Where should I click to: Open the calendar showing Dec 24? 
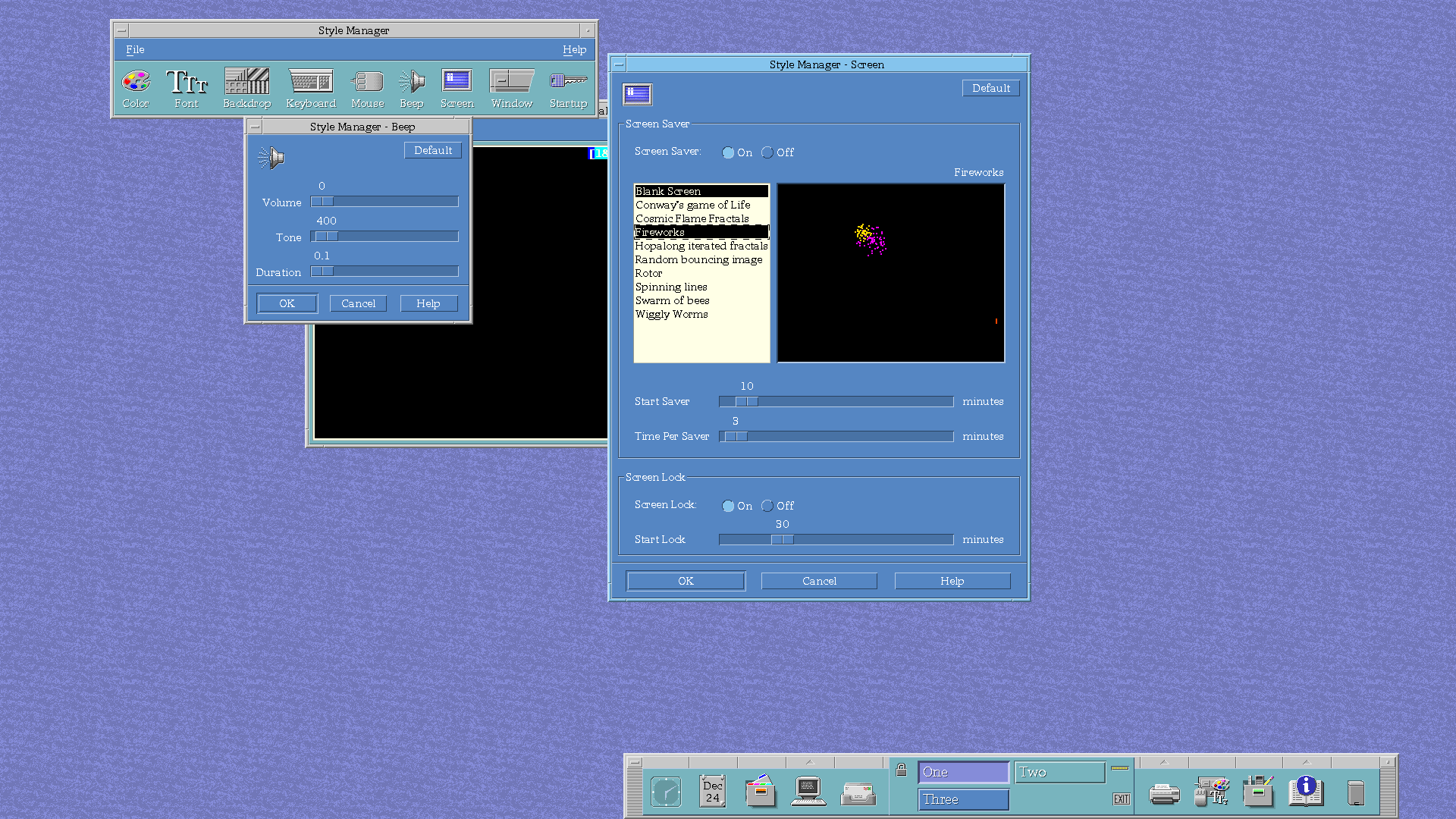713,791
